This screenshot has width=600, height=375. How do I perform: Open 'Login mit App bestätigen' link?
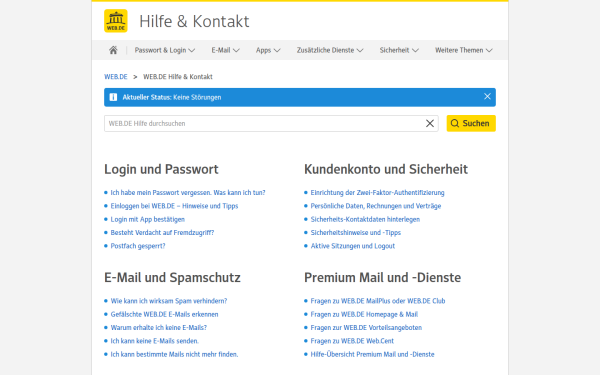pyautogui.click(x=148, y=219)
